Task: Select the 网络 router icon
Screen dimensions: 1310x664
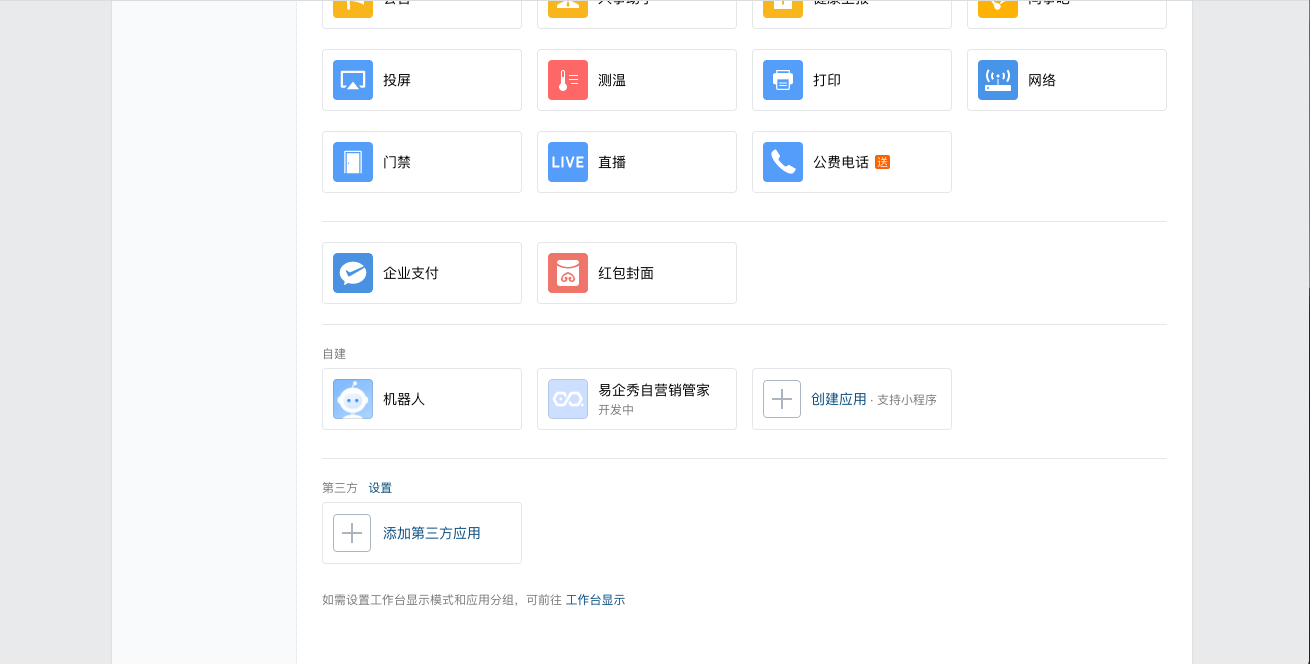Action: [997, 80]
